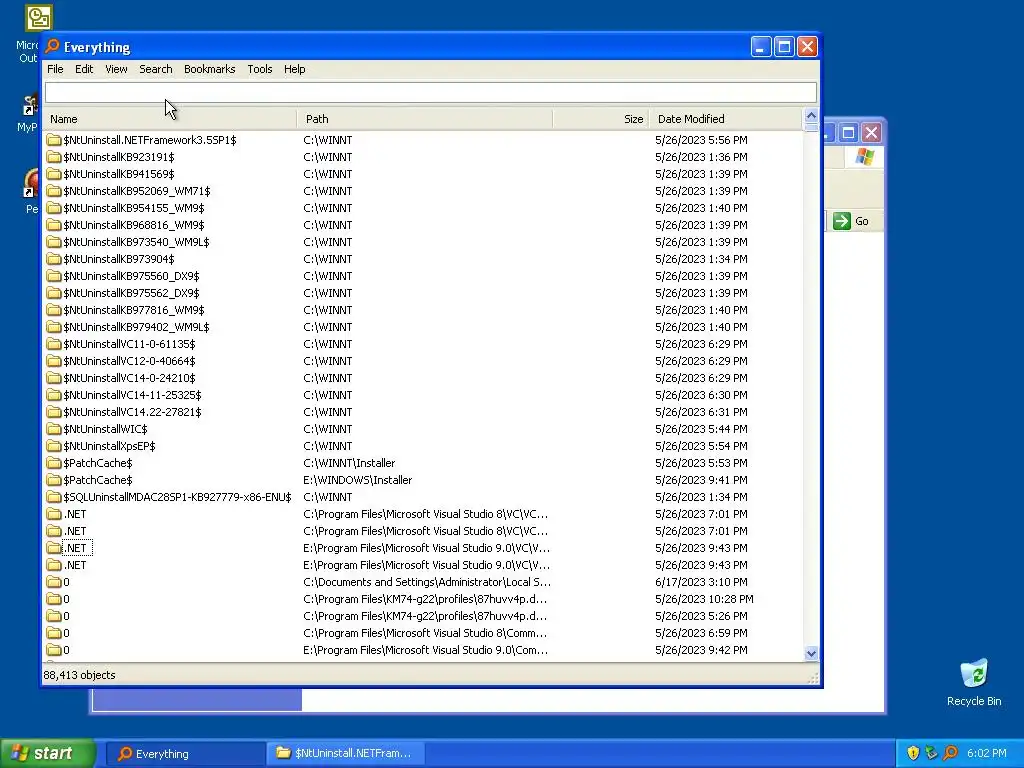Select folder icon of $NtUninstallVC12-0-40664$
This screenshot has width=1024, height=768.
coord(54,360)
